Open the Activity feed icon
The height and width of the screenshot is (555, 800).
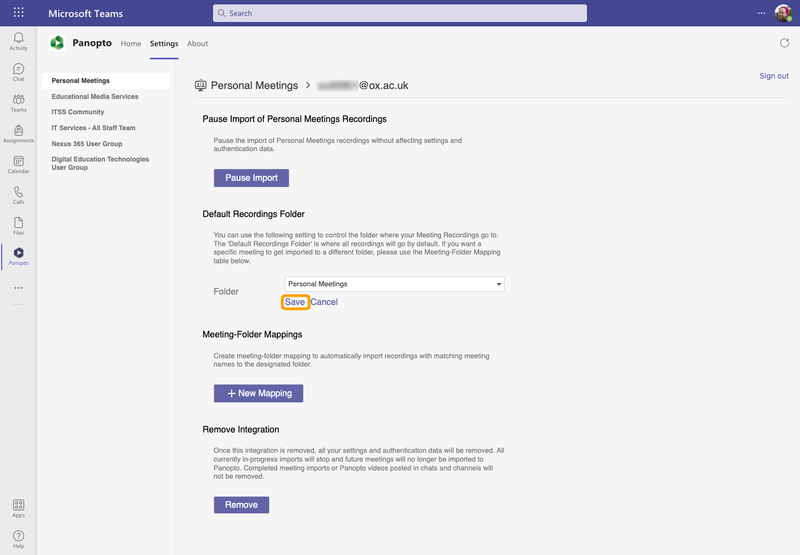pos(18,40)
